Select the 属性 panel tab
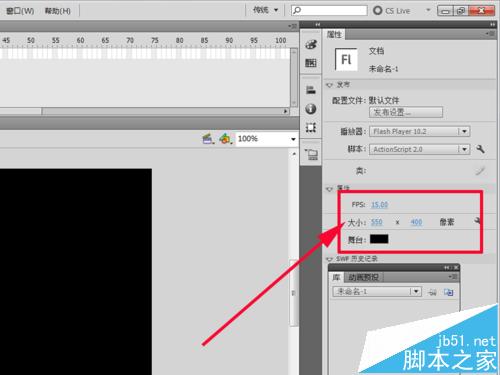This screenshot has width=500, height=375. (x=334, y=34)
